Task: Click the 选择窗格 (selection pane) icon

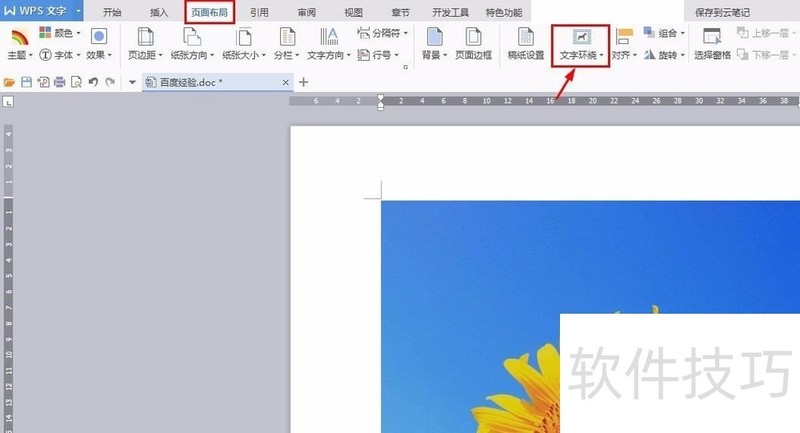Action: pos(712,38)
